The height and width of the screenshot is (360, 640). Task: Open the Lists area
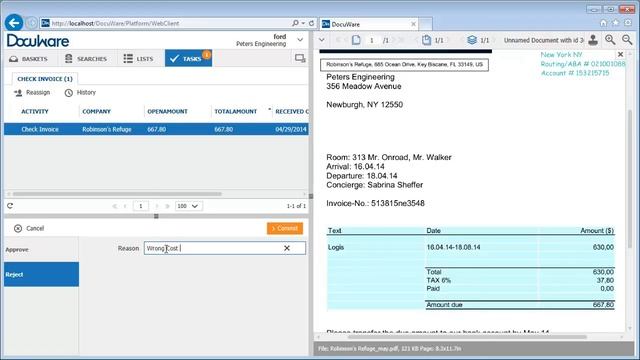coord(138,59)
